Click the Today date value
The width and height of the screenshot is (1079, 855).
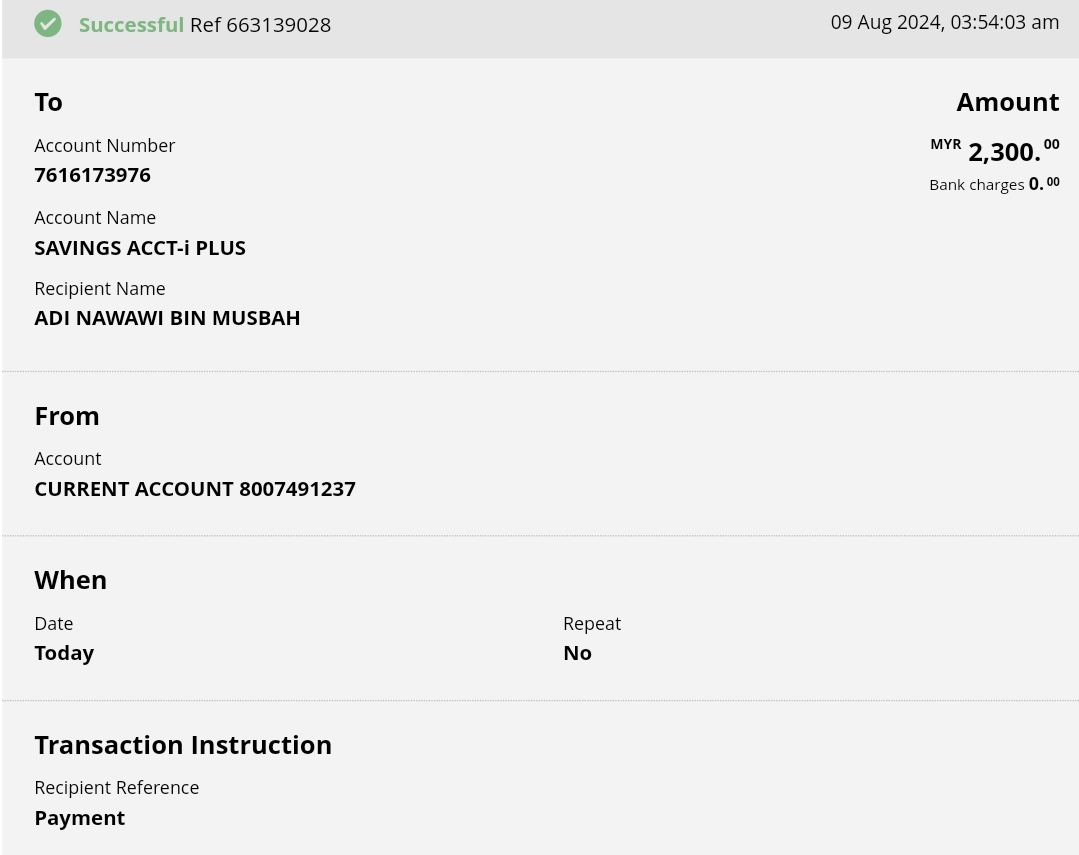[64, 653]
